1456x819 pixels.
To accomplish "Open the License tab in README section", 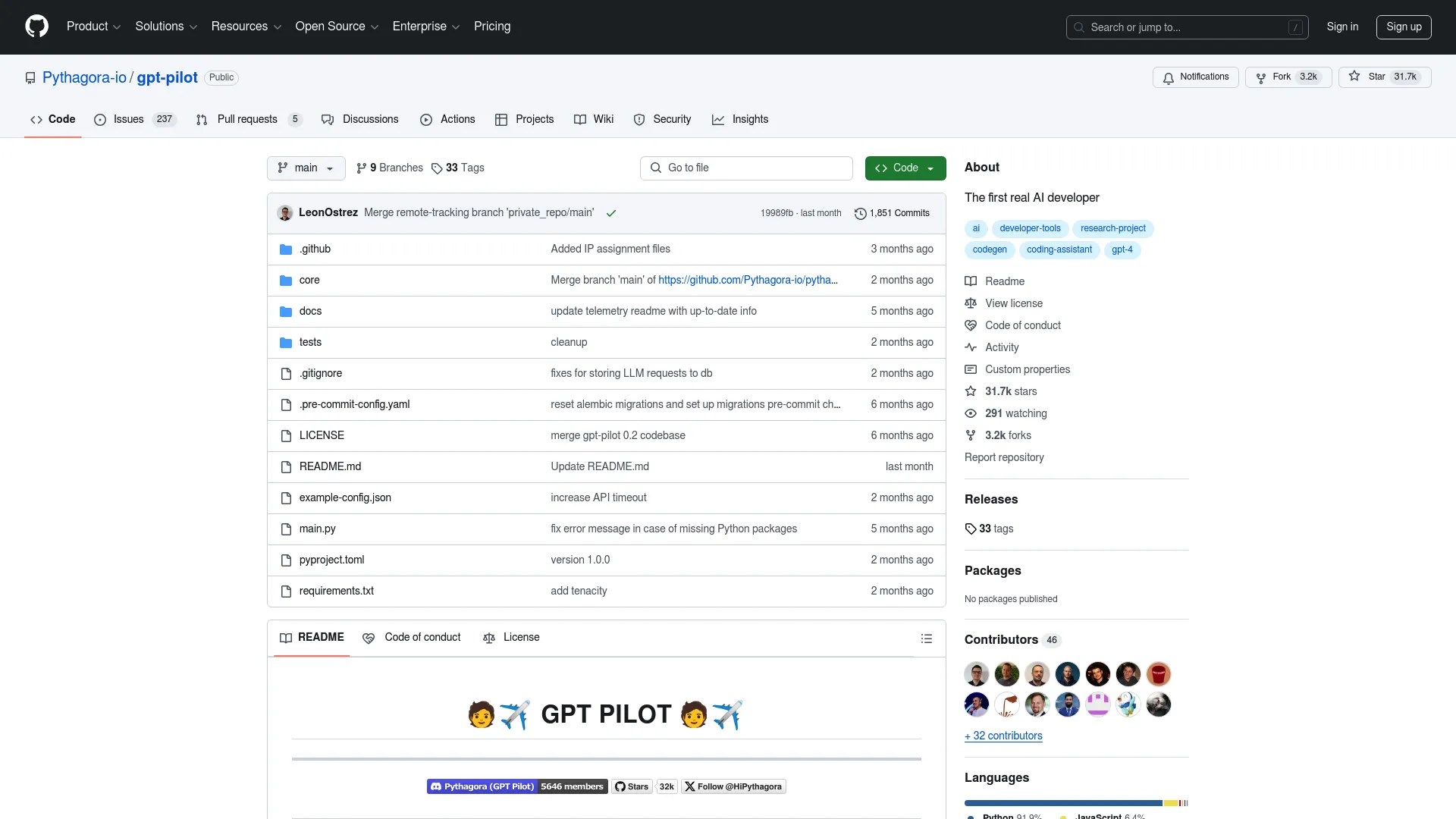I will pos(512,638).
